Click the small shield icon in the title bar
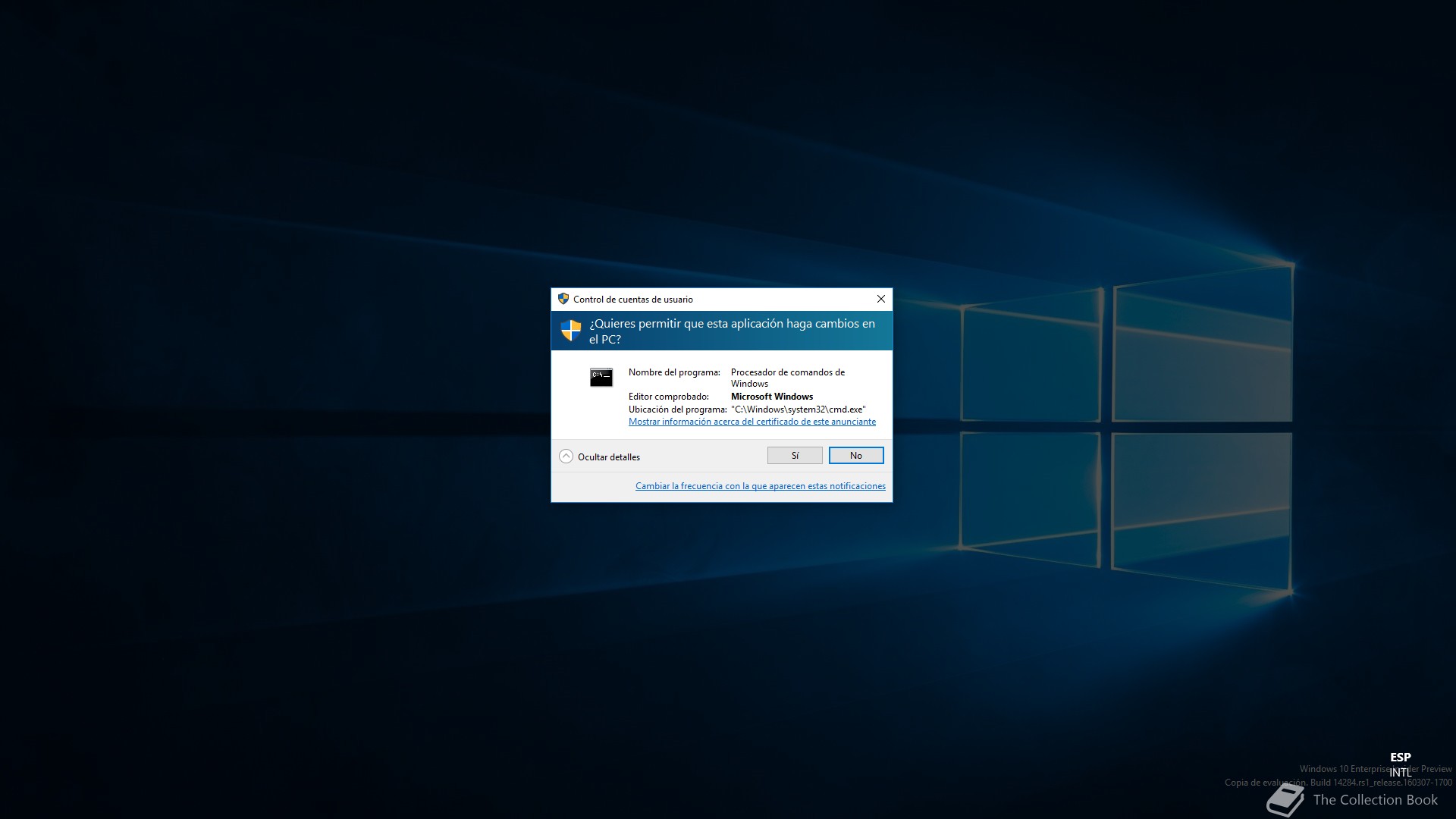 pyautogui.click(x=563, y=299)
